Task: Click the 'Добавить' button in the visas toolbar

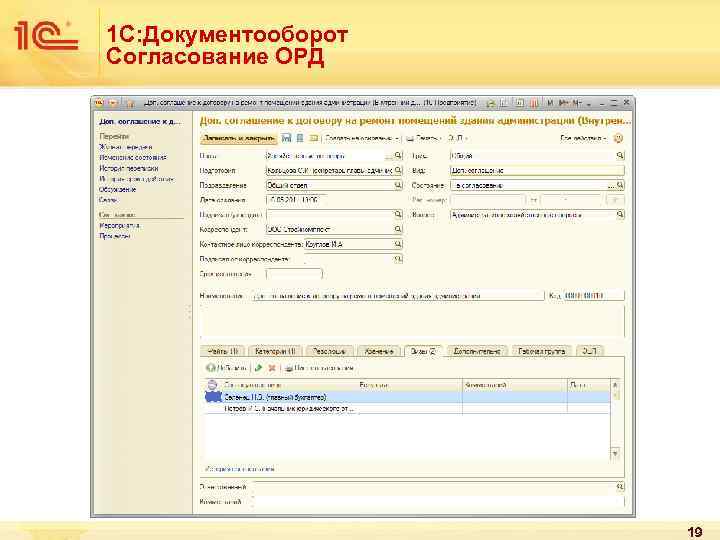Action: pyautogui.click(x=226, y=368)
